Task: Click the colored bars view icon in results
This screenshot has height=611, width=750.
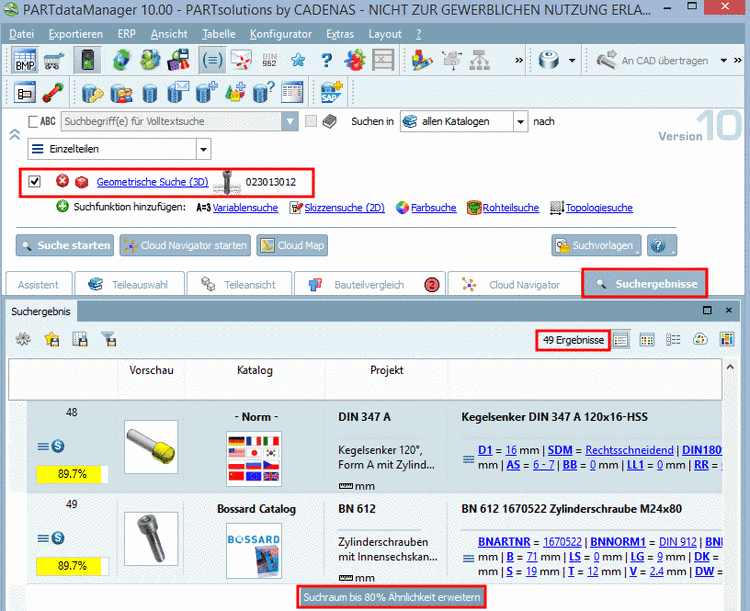Action: (x=727, y=340)
